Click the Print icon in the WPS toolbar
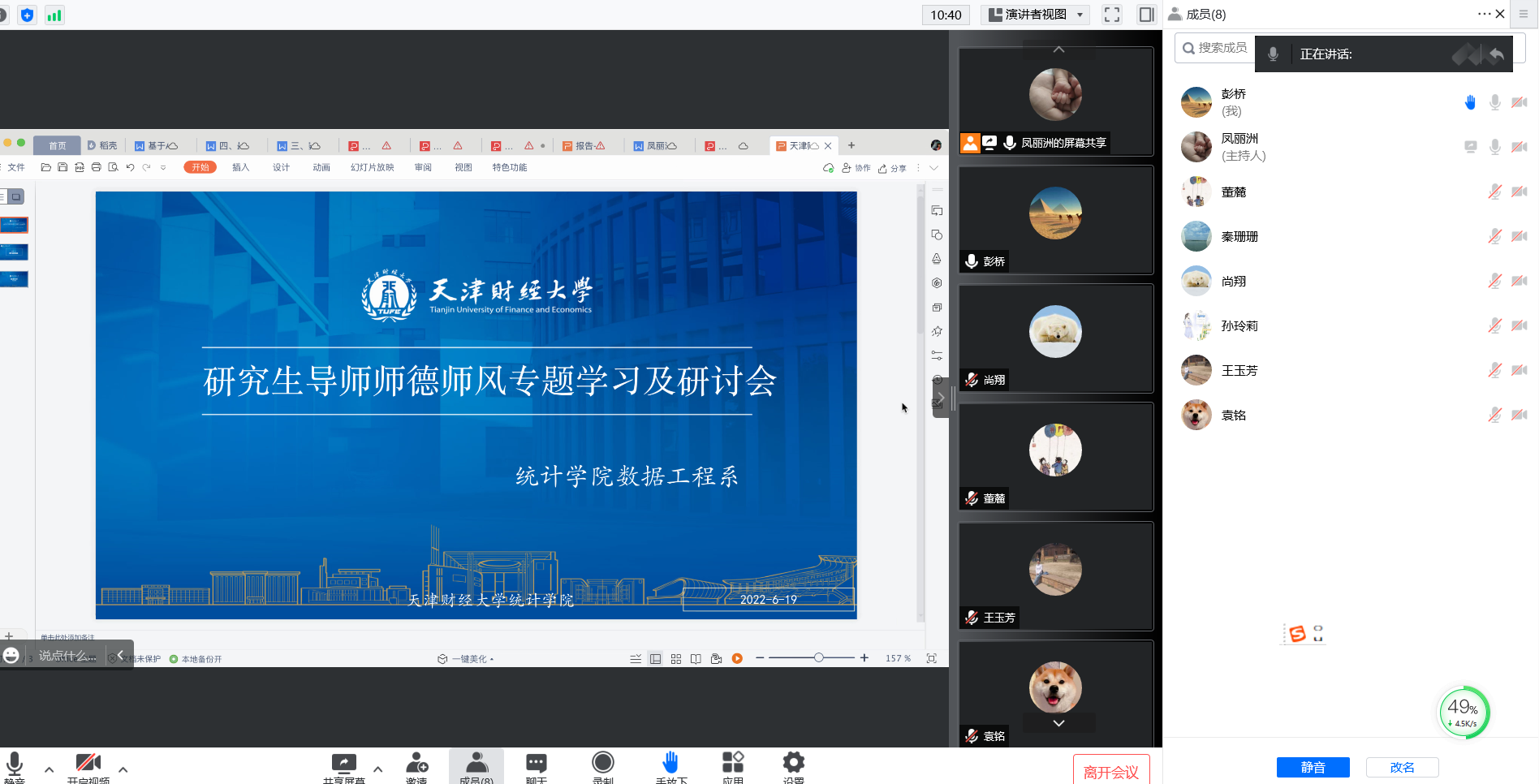This screenshot has width=1539, height=784. [x=96, y=167]
